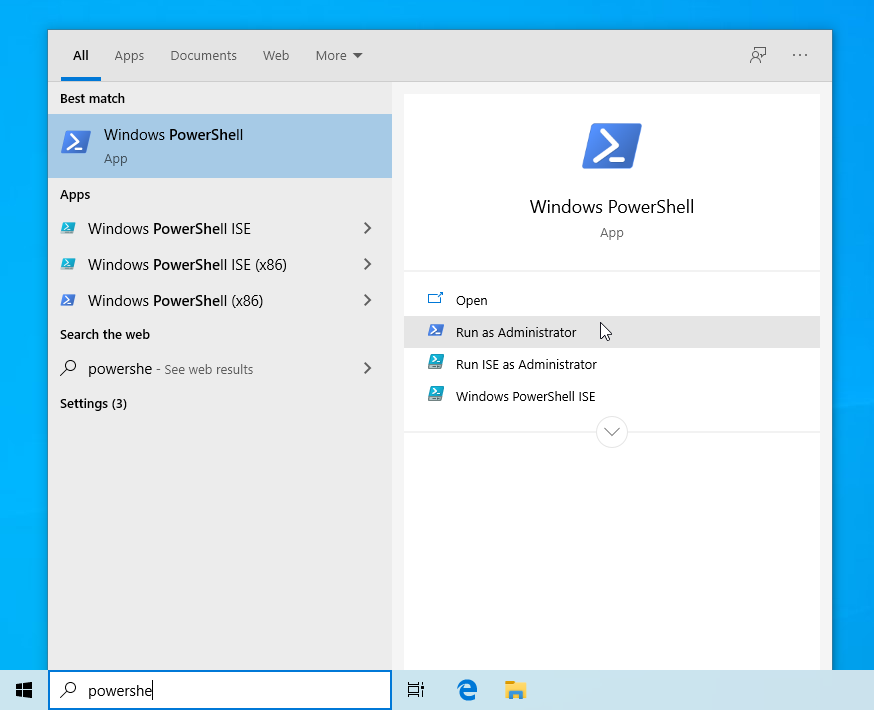
Task: Expand the actions list with down chevron
Action: click(611, 432)
